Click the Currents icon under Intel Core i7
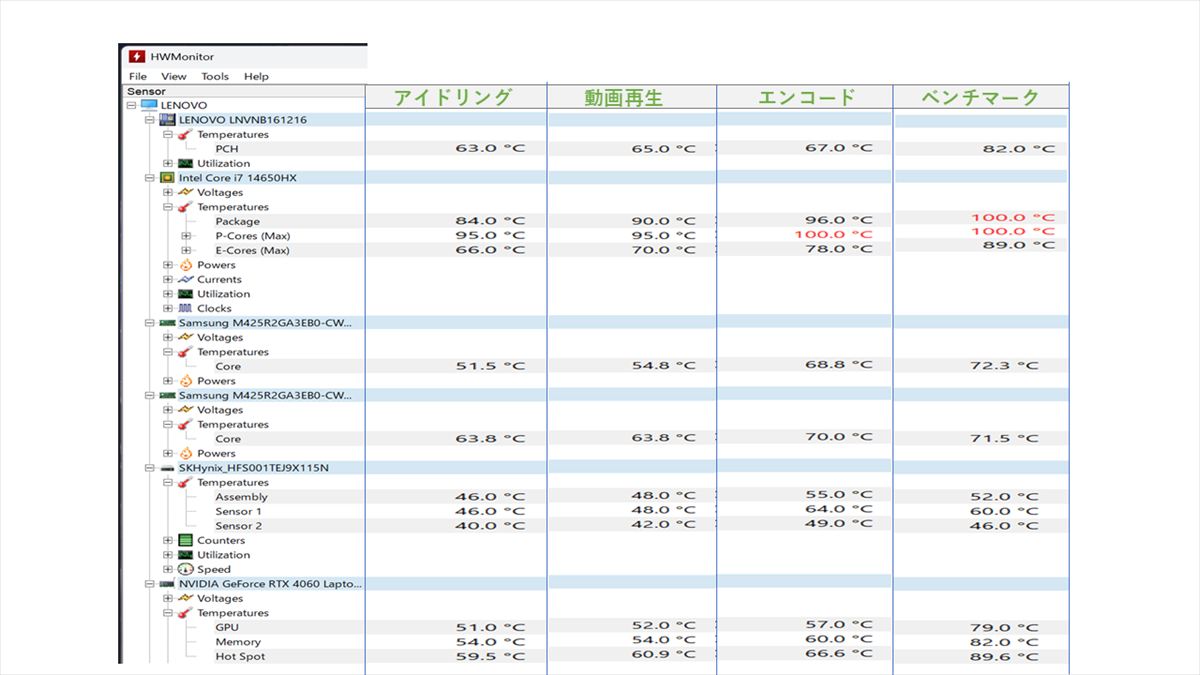This screenshot has height=675, width=1200. click(x=185, y=280)
